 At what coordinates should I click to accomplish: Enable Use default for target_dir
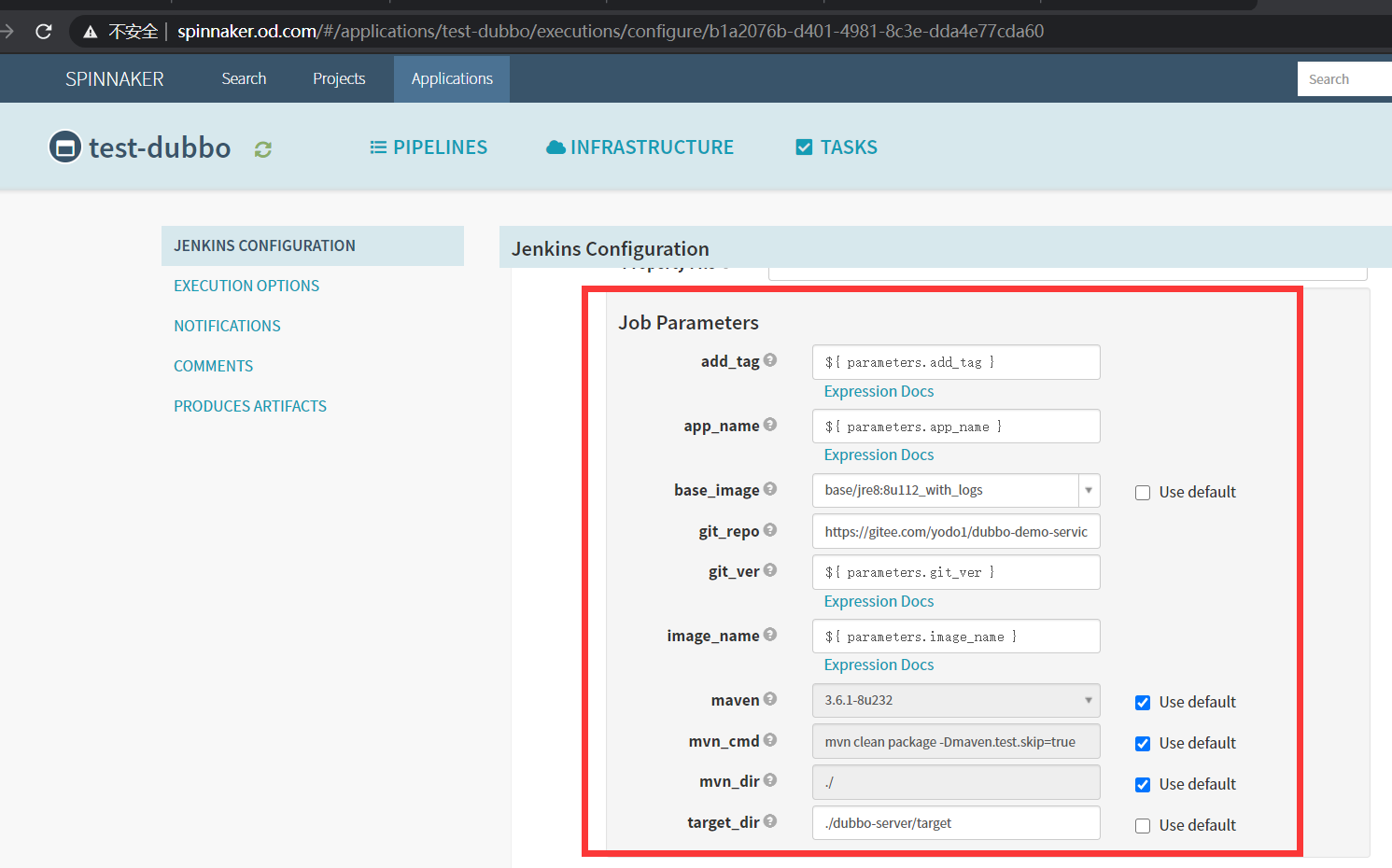[x=1143, y=826]
